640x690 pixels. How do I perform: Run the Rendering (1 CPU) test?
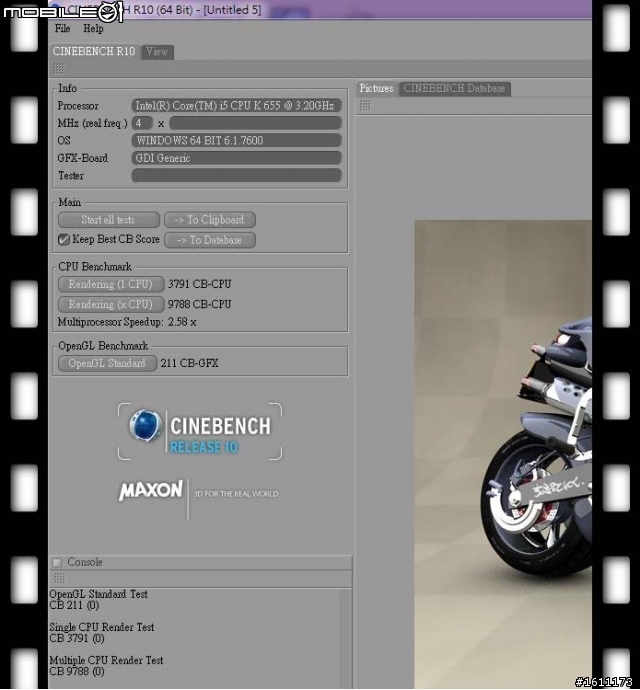pyautogui.click(x=111, y=284)
